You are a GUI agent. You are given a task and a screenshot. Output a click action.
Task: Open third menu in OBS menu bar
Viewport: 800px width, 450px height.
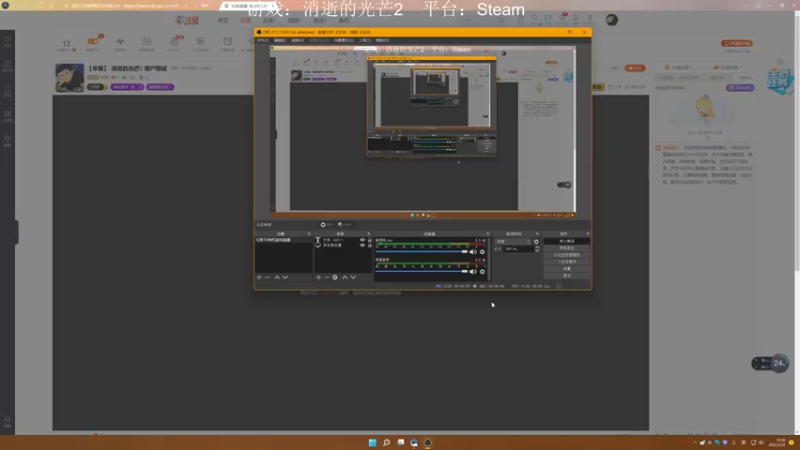(297, 40)
